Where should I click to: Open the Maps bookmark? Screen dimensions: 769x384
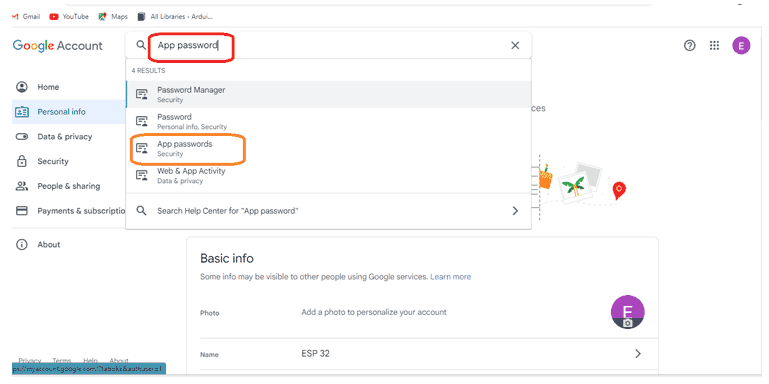(113, 17)
